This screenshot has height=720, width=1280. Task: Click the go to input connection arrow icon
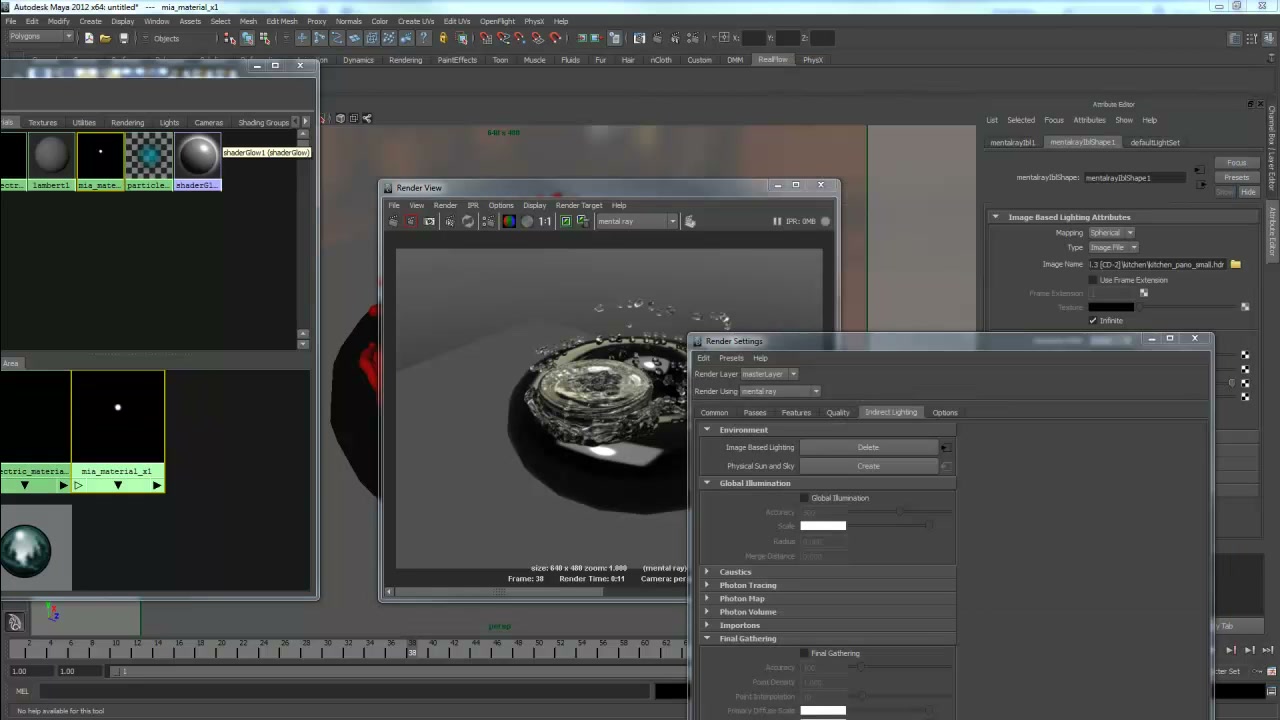1199,170
